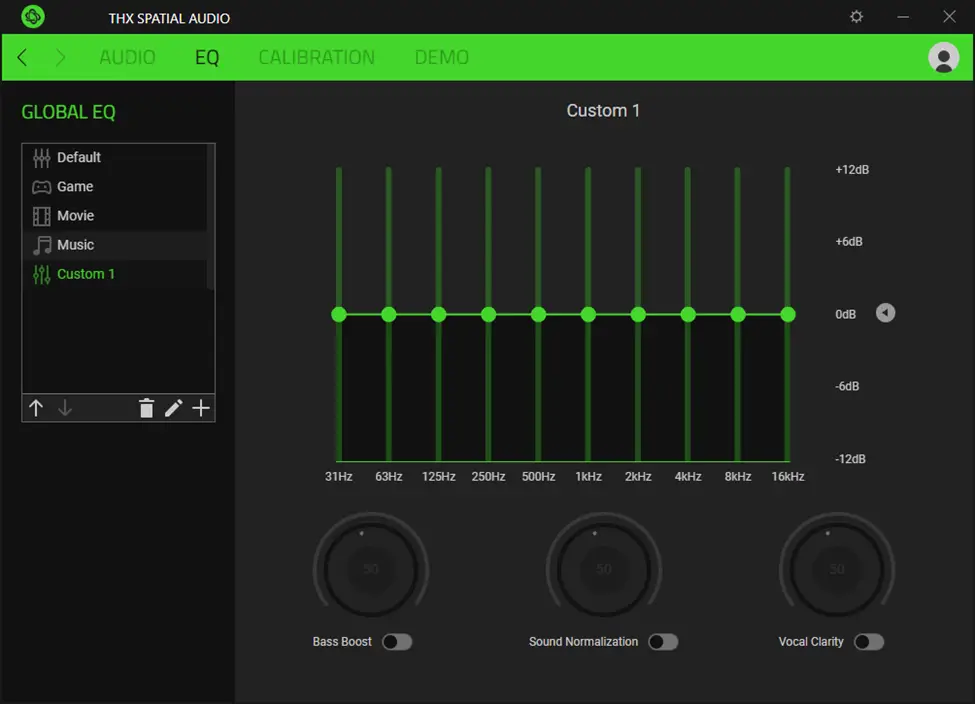This screenshot has height=704, width=975.
Task: Click the add new EQ preset icon
Action: pyautogui.click(x=200, y=408)
